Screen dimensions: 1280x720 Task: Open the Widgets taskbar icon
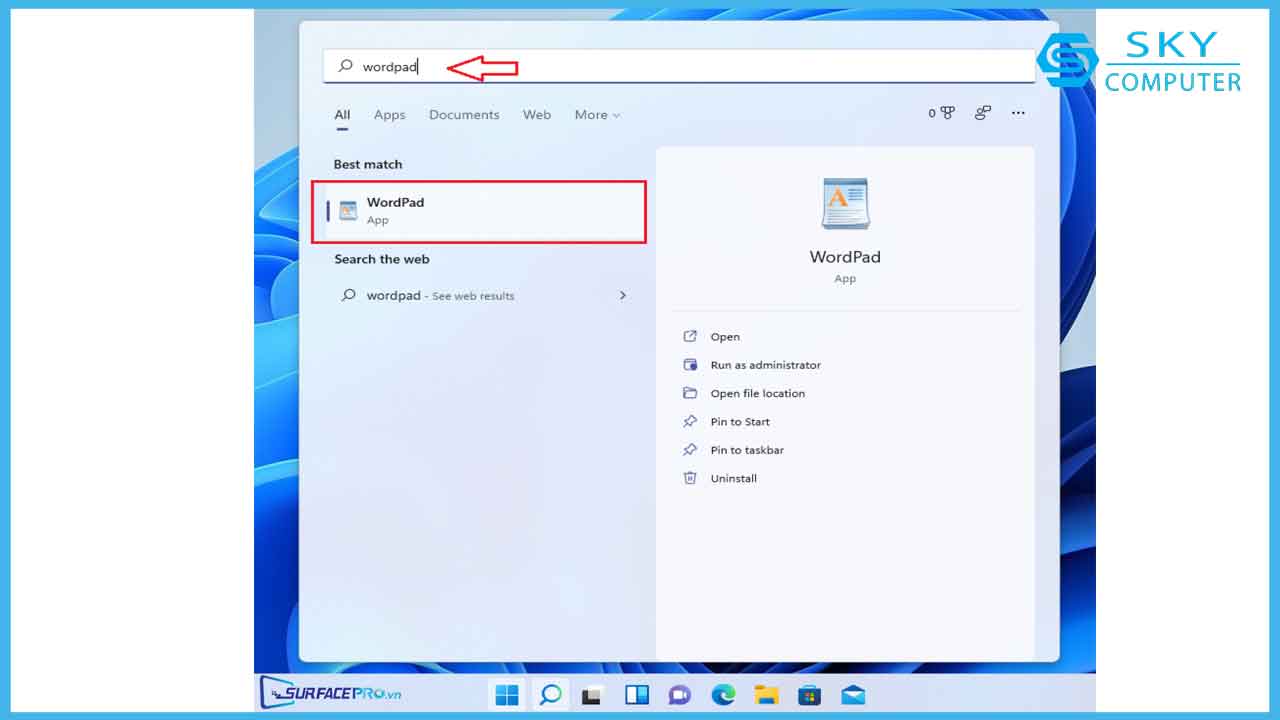coord(636,694)
